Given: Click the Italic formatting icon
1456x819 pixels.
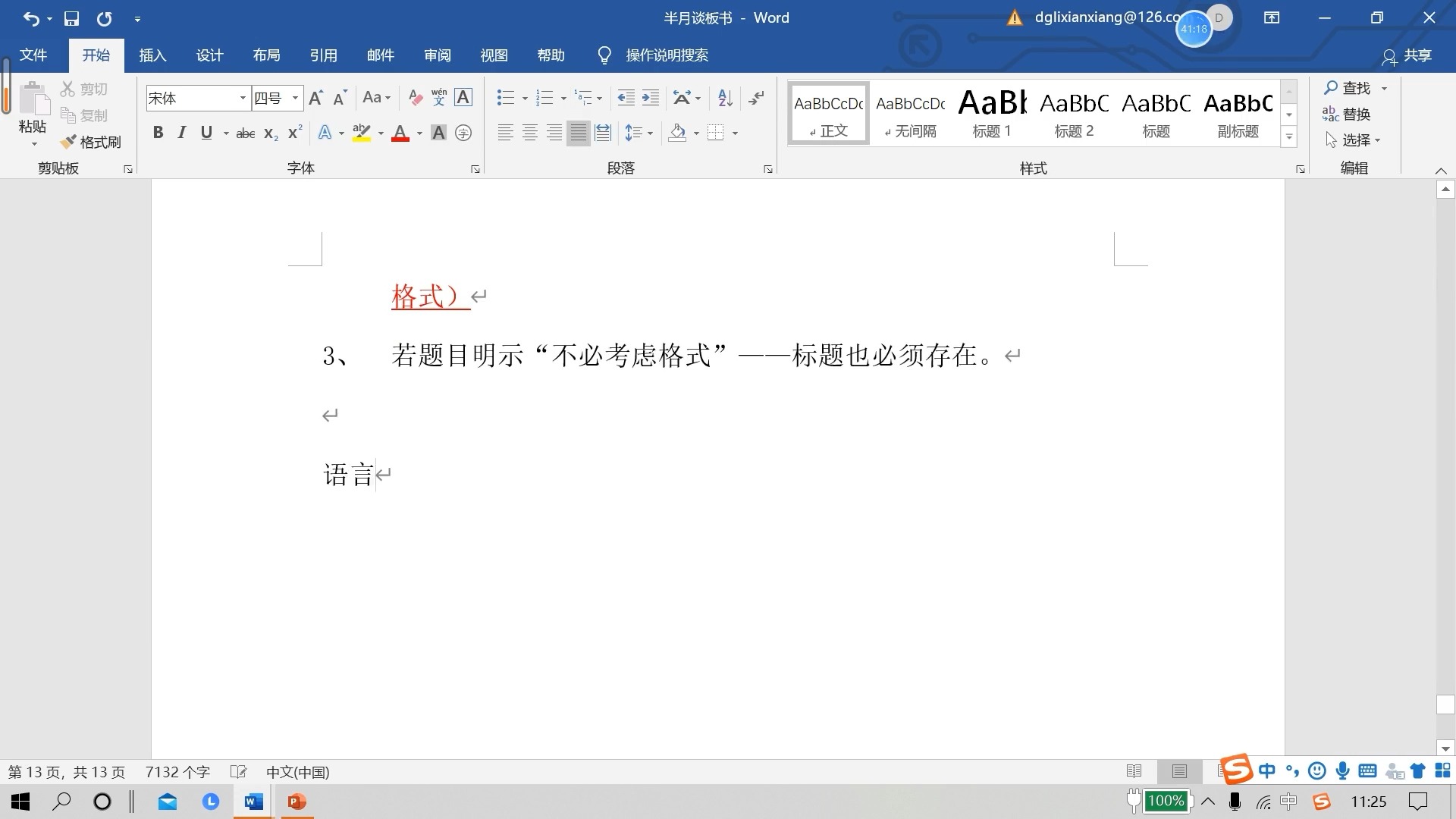Looking at the screenshot, I should coord(181,132).
